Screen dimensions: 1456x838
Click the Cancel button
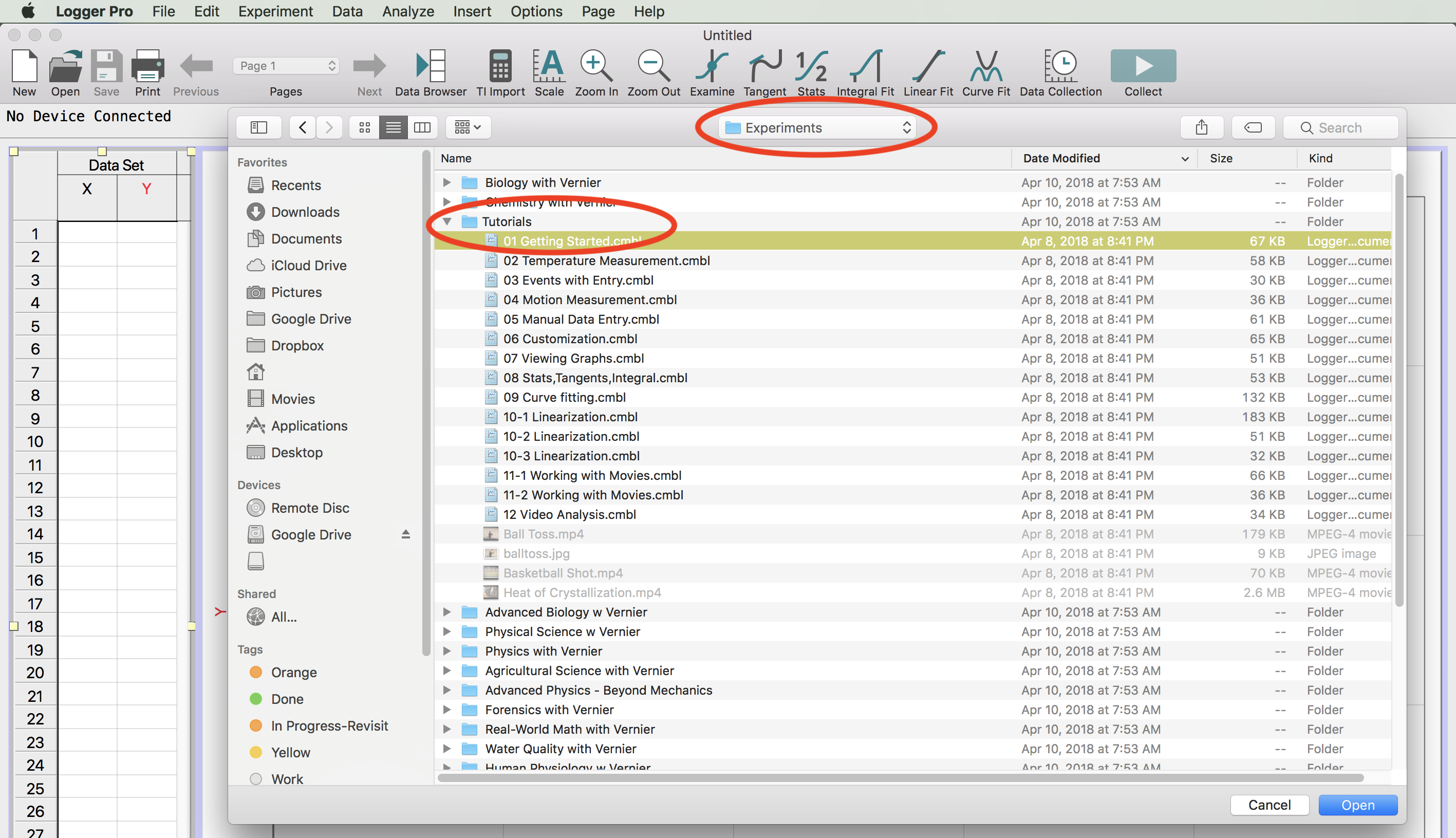[x=1269, y=805]
